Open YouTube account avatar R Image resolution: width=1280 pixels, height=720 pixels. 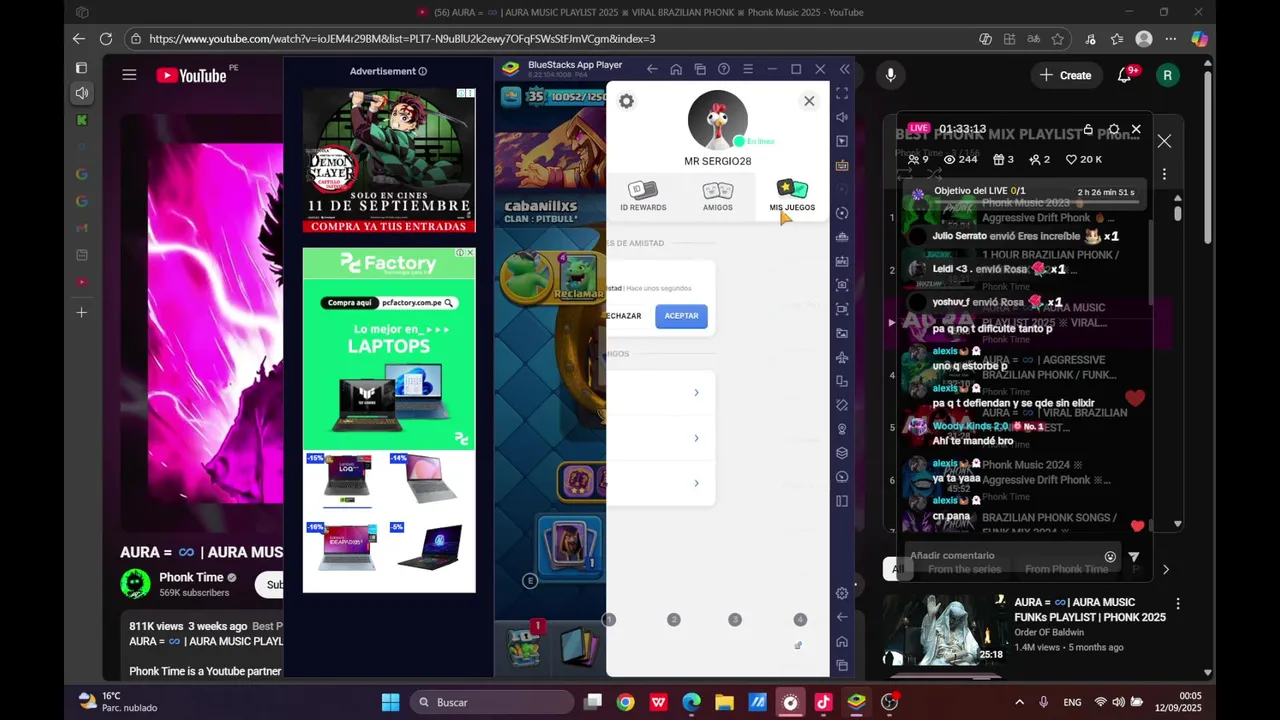point(1167,75)
